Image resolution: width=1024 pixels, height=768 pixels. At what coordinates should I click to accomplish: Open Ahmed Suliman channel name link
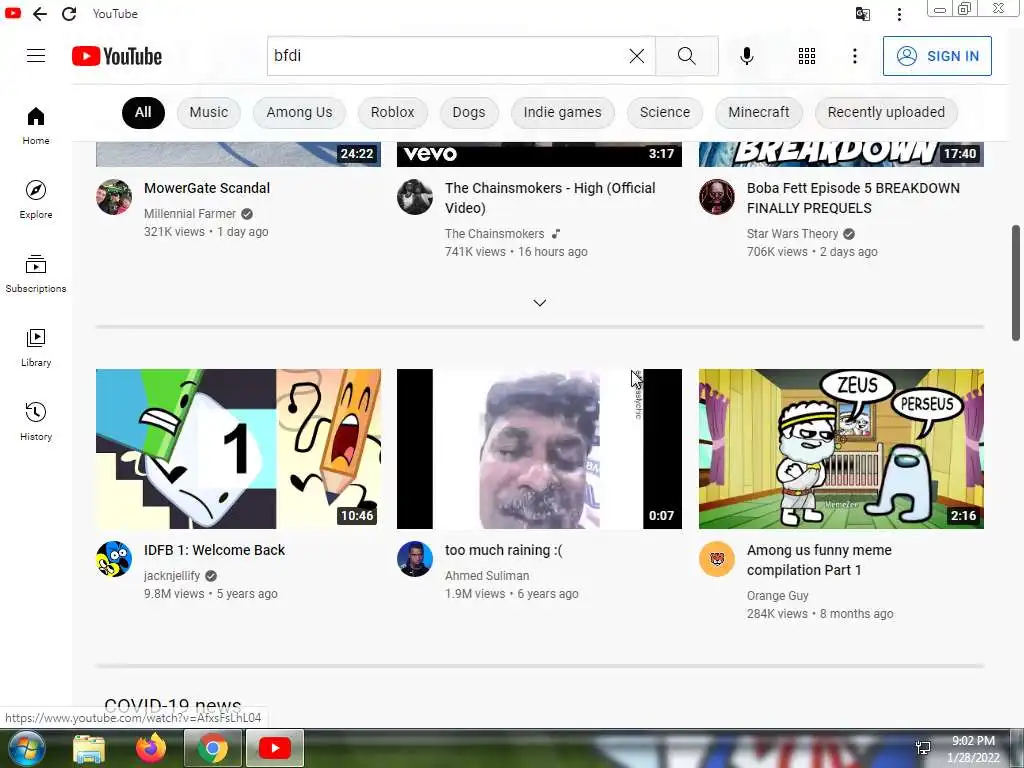tap(487, 576)
